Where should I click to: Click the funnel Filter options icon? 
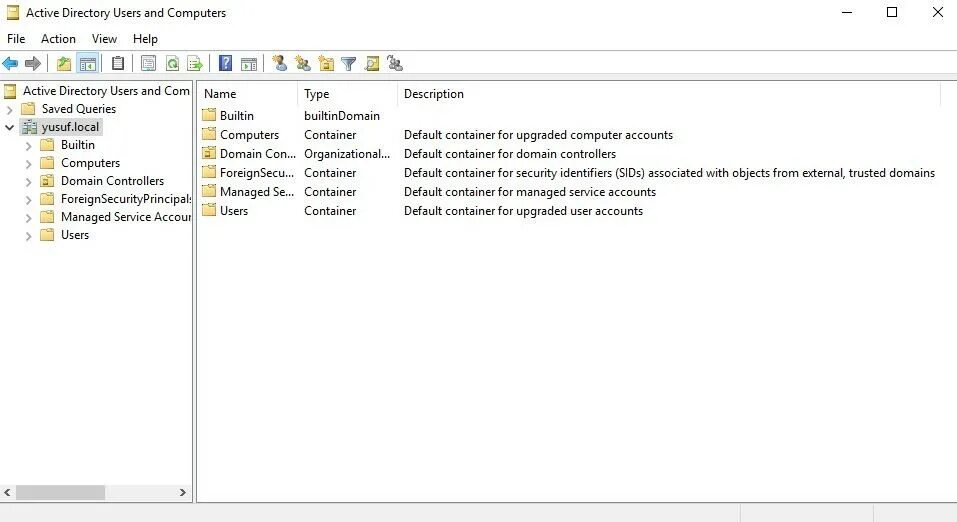pyautogui.click(x=348, y=63)
